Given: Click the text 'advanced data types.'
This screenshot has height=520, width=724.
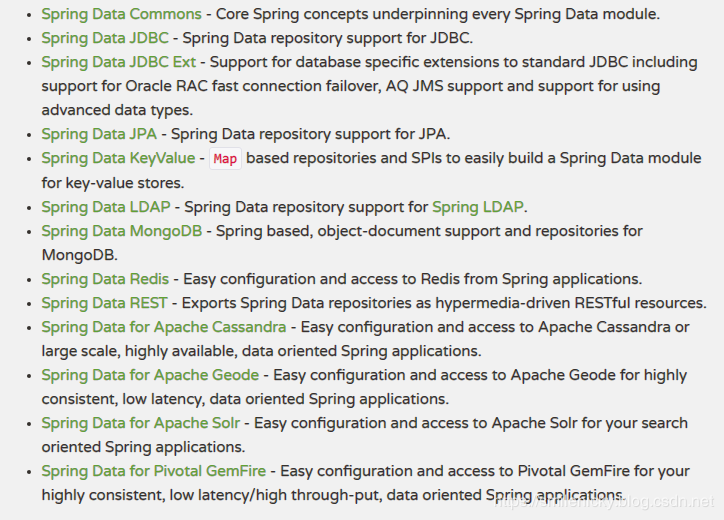Looking at the screenshot, I should tap(117, 110).
